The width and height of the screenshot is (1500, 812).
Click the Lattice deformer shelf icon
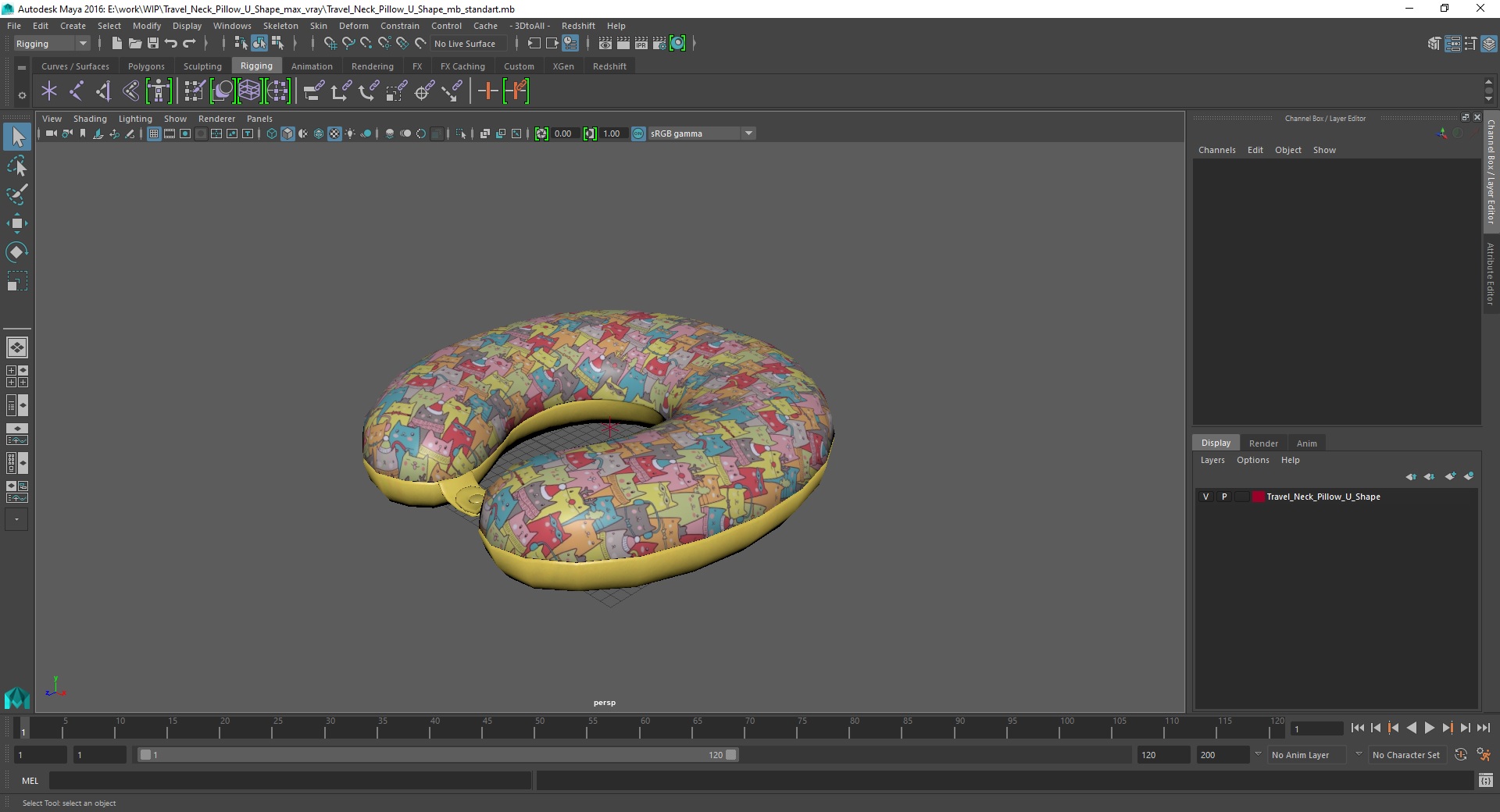[x=249, y=91]
